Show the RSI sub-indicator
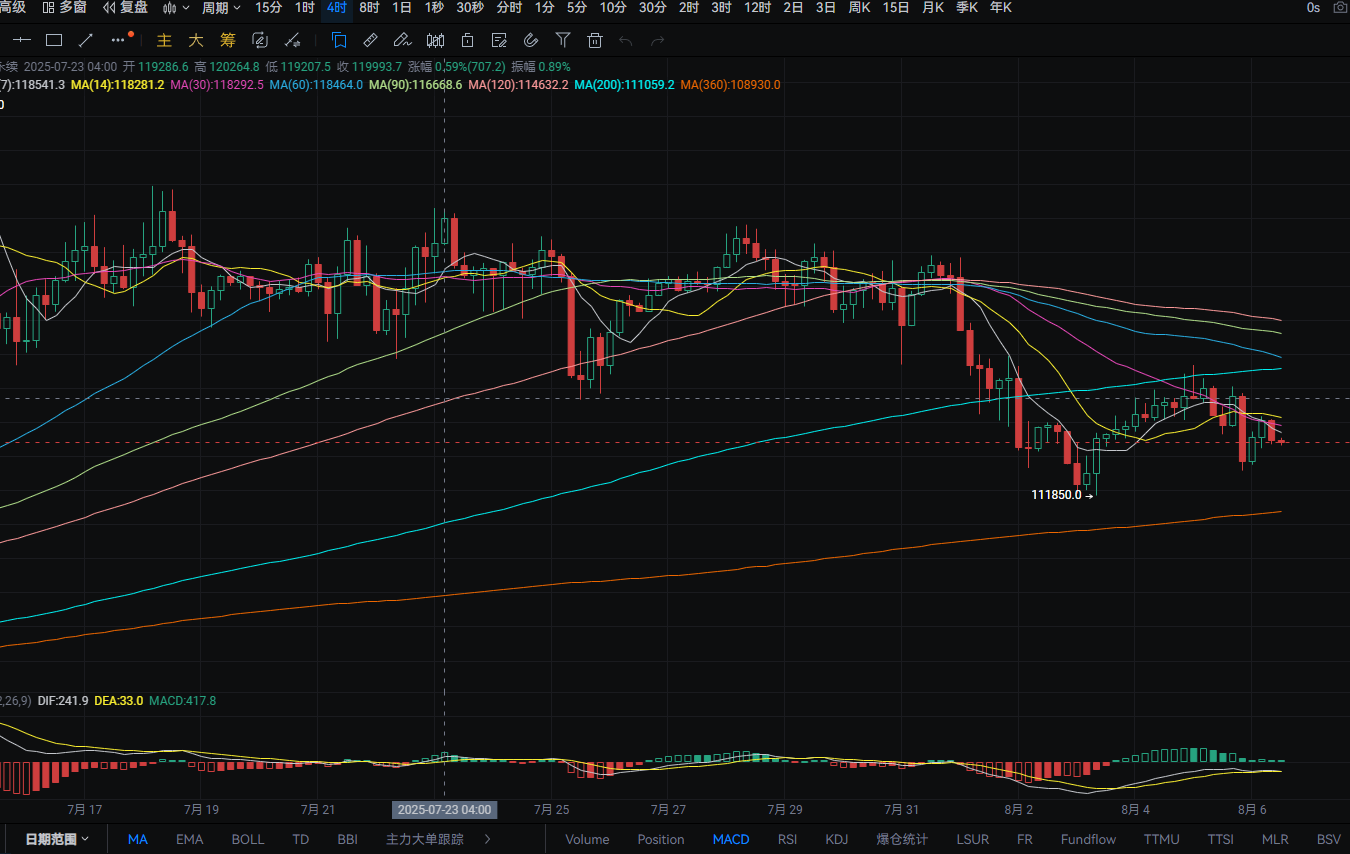Viewport: 1350px width, 854px height. point(788,839)
